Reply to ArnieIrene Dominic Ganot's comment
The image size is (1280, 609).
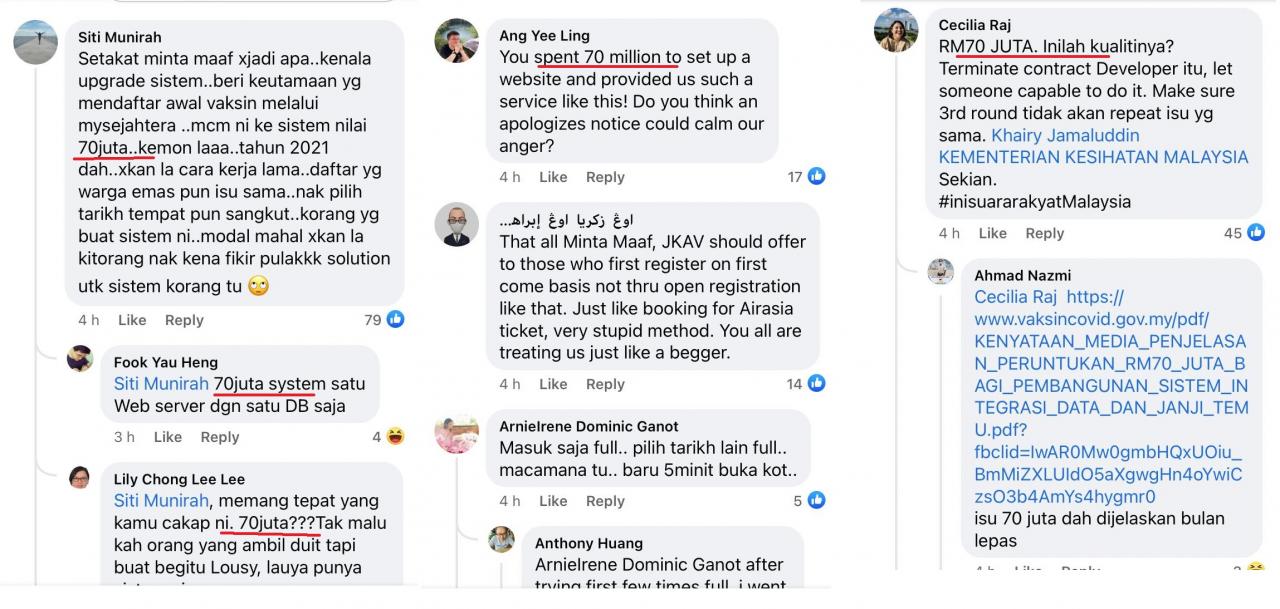(605, 501)
